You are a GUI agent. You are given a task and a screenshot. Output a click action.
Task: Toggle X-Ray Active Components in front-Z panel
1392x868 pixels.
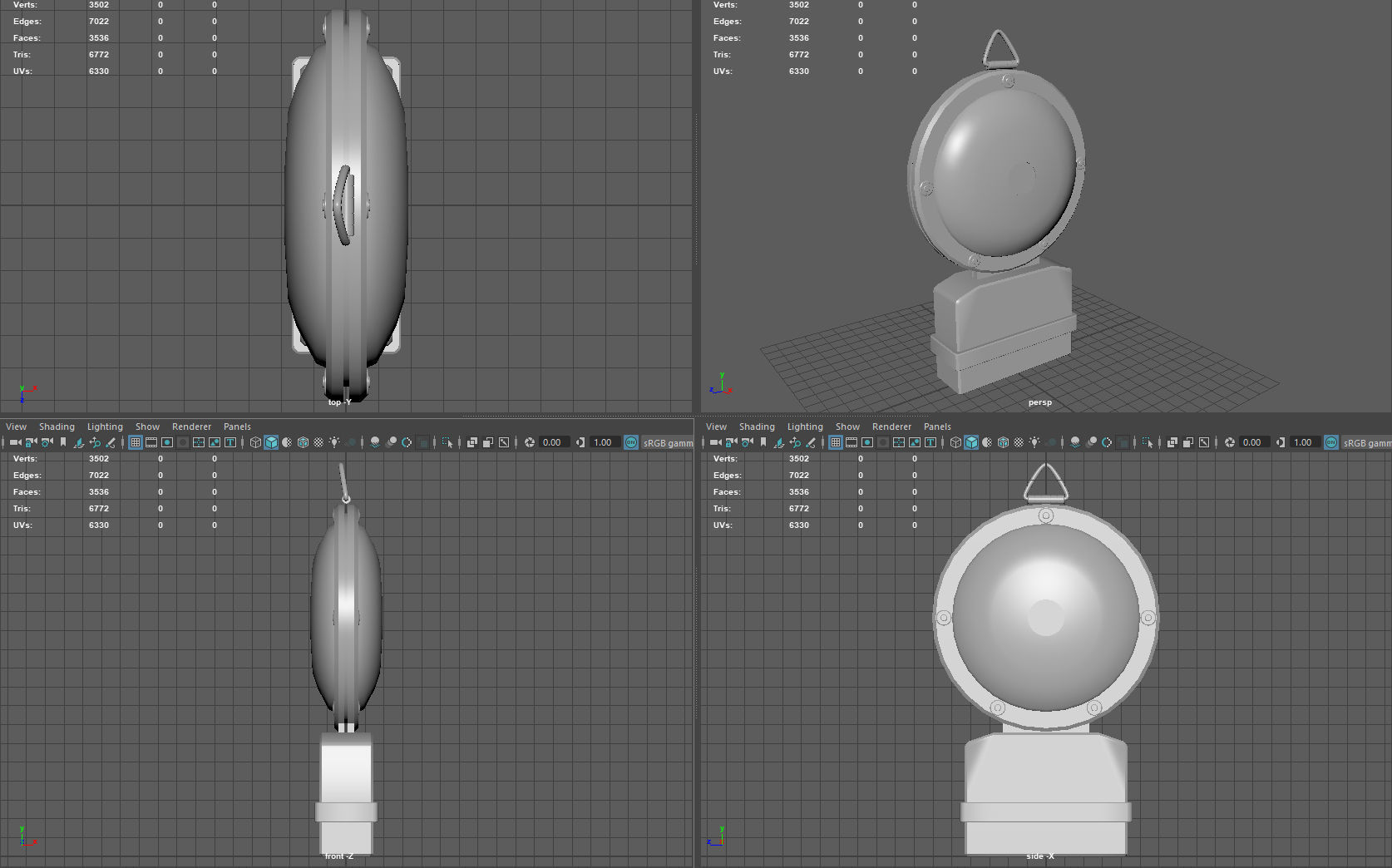[x=487, y=442]
